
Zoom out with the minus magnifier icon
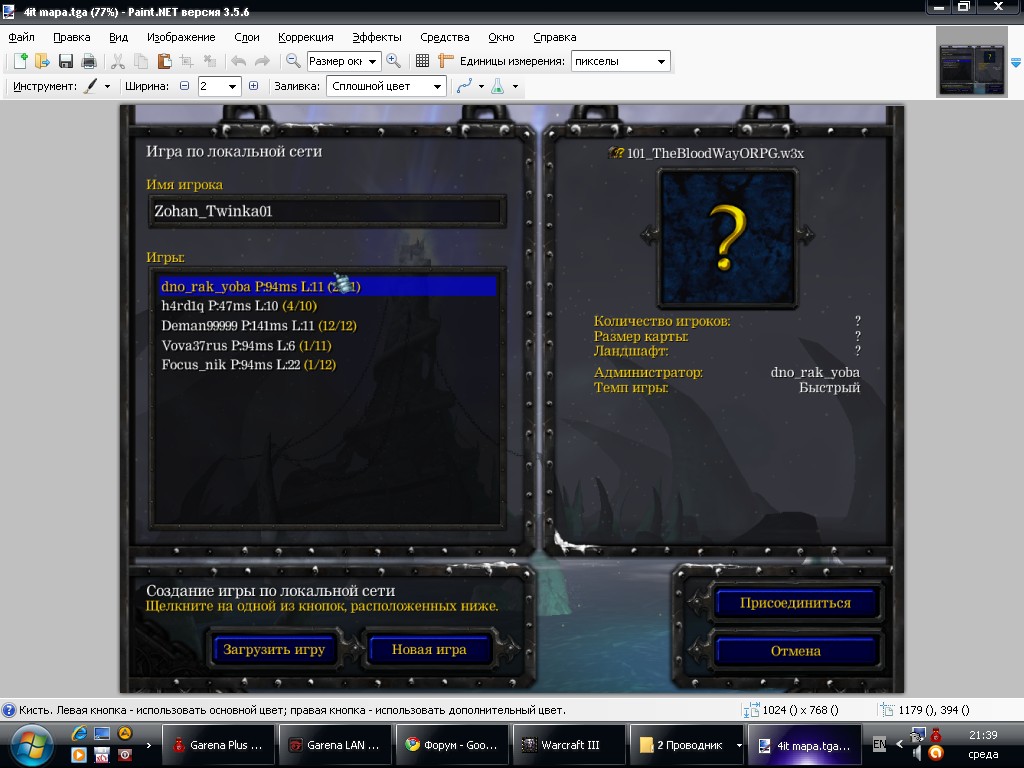point(293,61)
